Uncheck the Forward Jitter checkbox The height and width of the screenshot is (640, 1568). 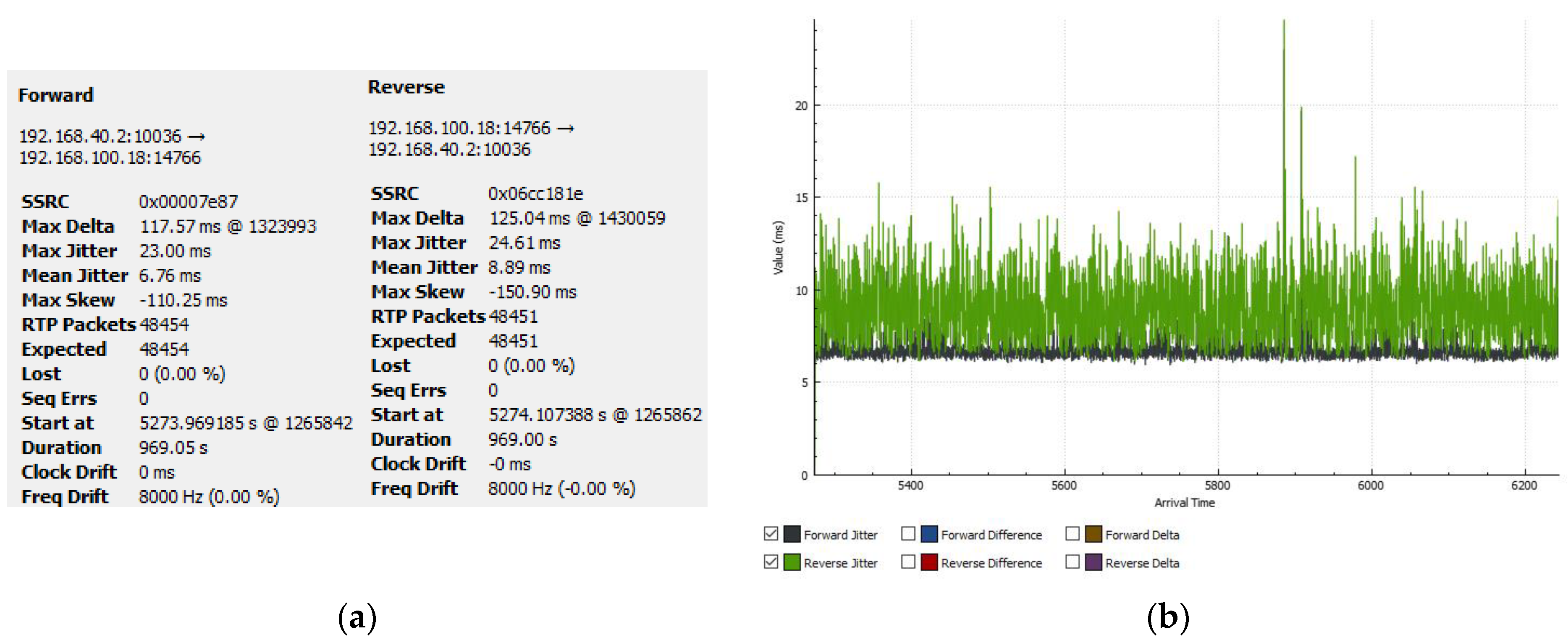[x=771, y=534]
